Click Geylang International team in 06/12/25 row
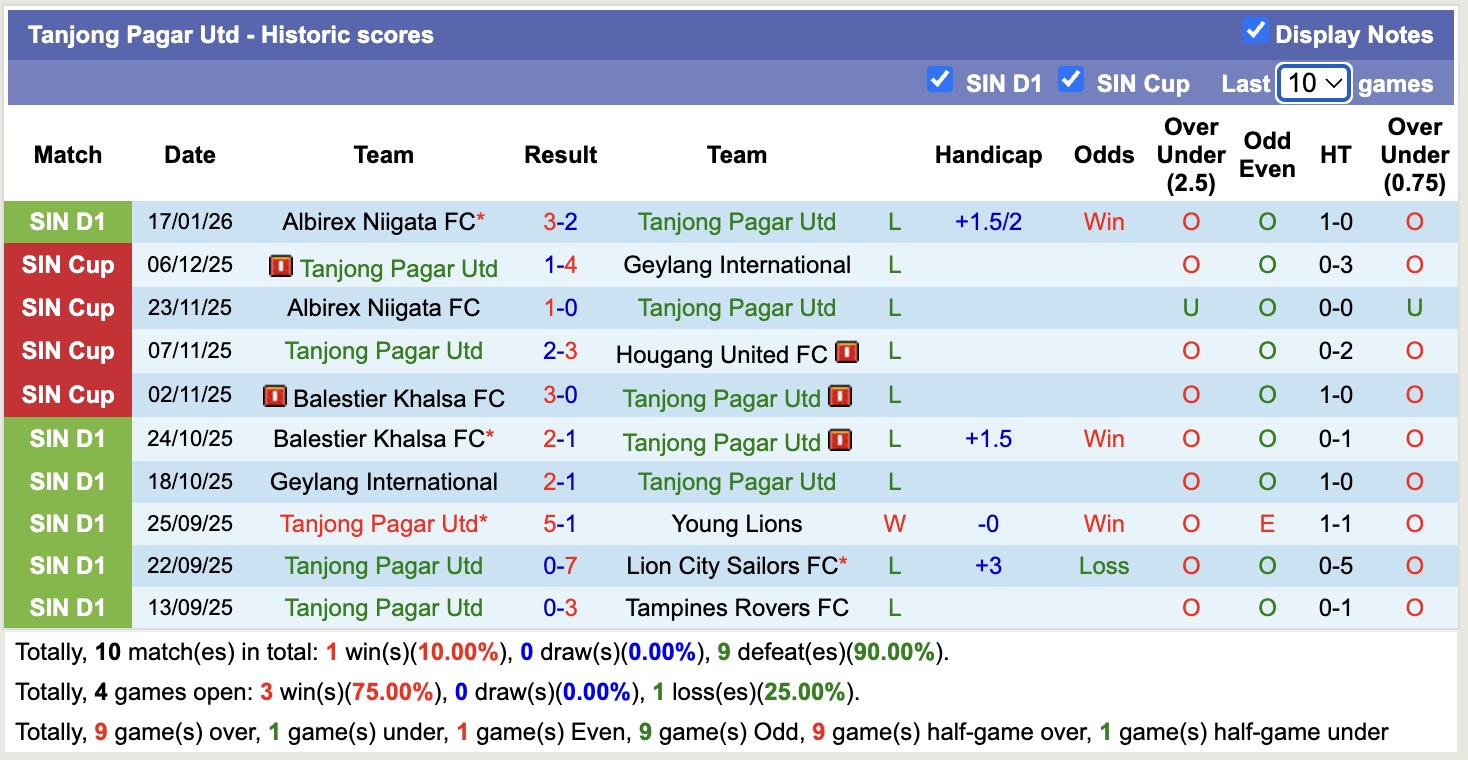 pos(737,265)
